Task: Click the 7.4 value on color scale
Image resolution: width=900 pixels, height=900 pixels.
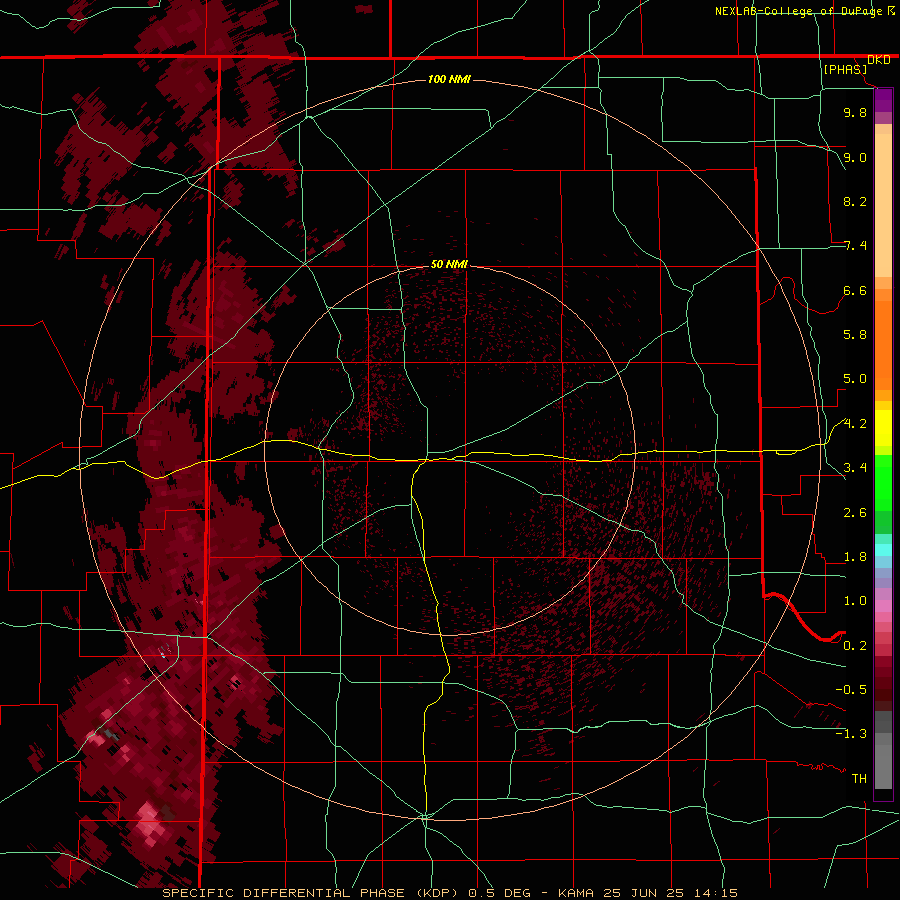Action: pyautogui.click(x=855, y=246)
